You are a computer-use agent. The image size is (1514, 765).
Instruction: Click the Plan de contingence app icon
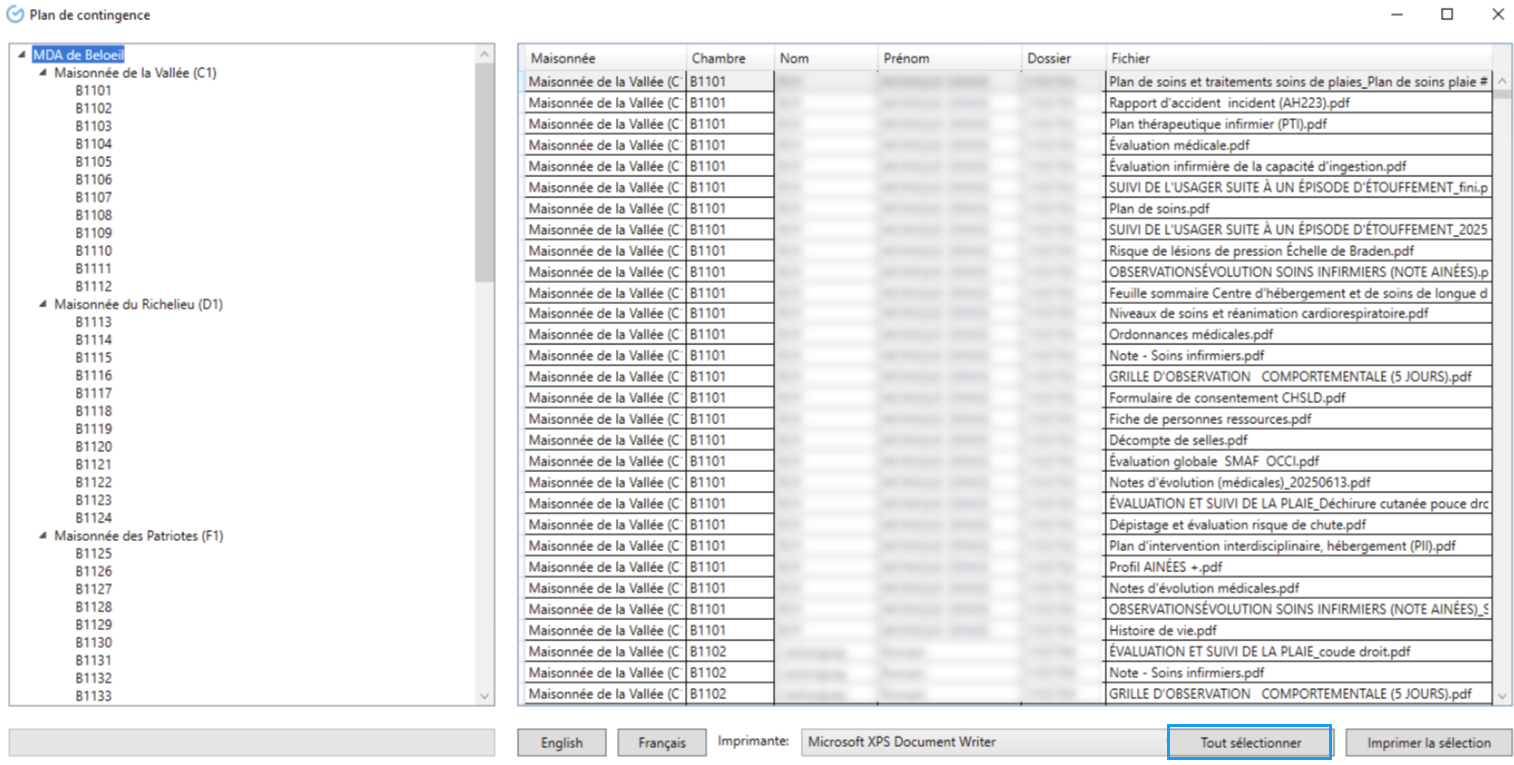click(15, 15)
